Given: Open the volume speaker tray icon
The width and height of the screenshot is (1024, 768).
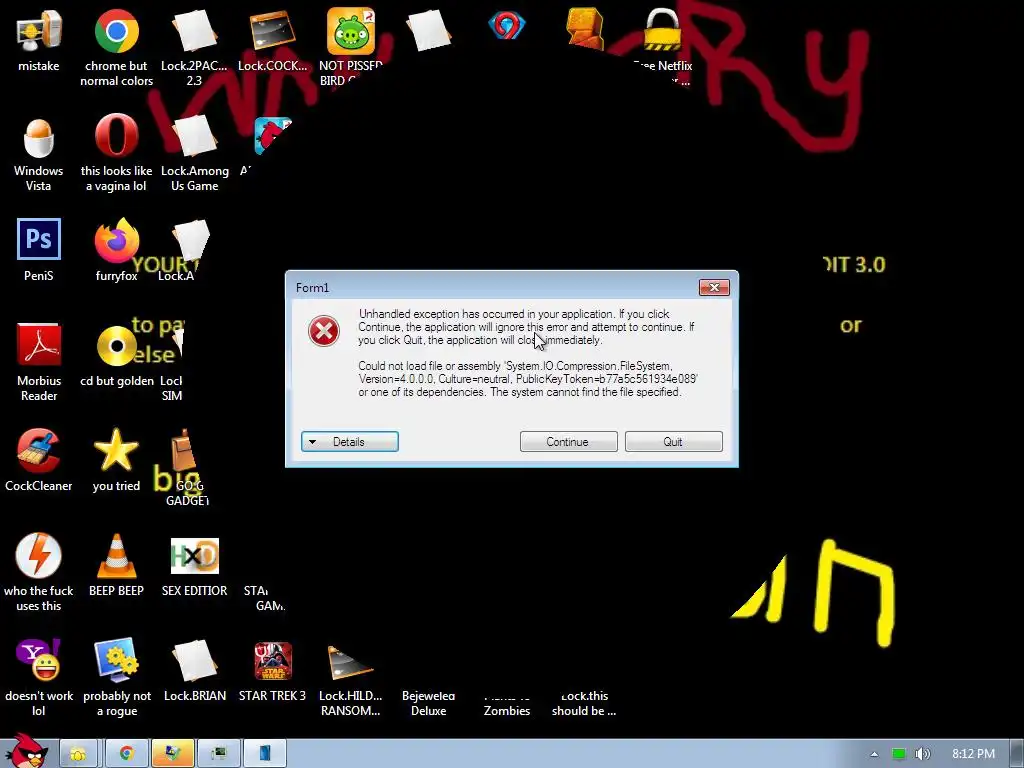Looking at the screenshot, I should (923, 754).
